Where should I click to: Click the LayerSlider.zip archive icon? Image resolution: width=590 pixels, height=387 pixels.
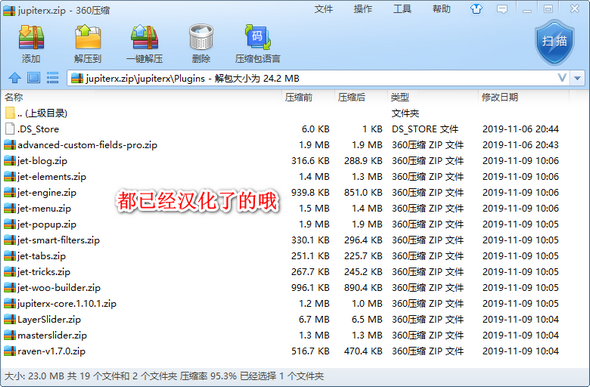coord(10,319)
